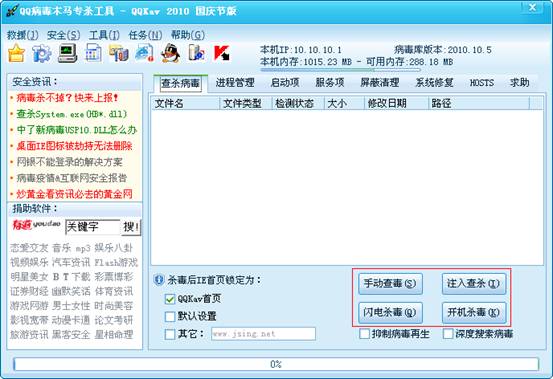Switch to the 系统修复 tab
553x379 pixels.
434,83
